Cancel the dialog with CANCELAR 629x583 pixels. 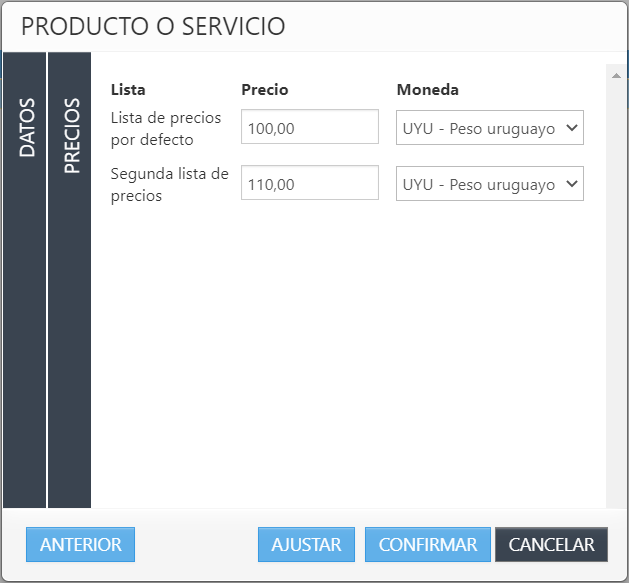click(x=551, y=545)
